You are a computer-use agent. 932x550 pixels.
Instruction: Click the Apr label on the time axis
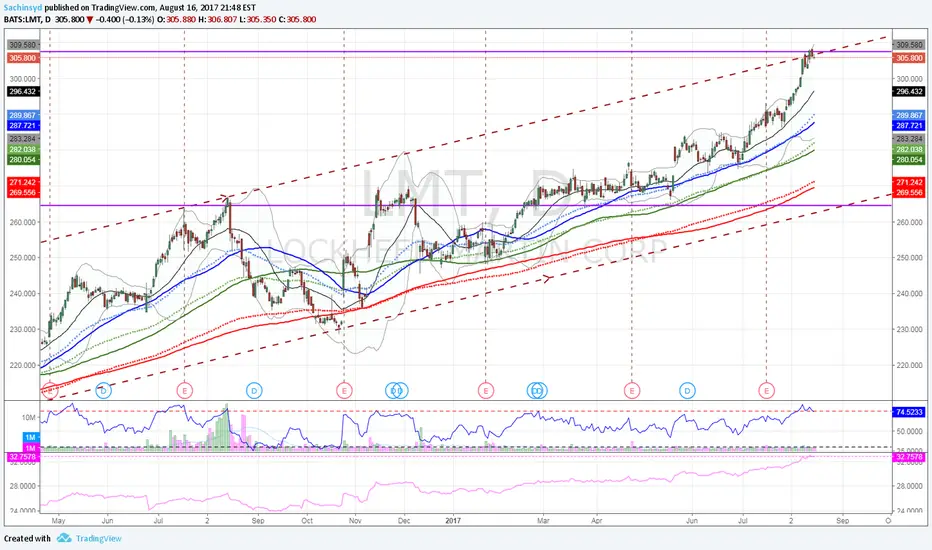(597, 520)
